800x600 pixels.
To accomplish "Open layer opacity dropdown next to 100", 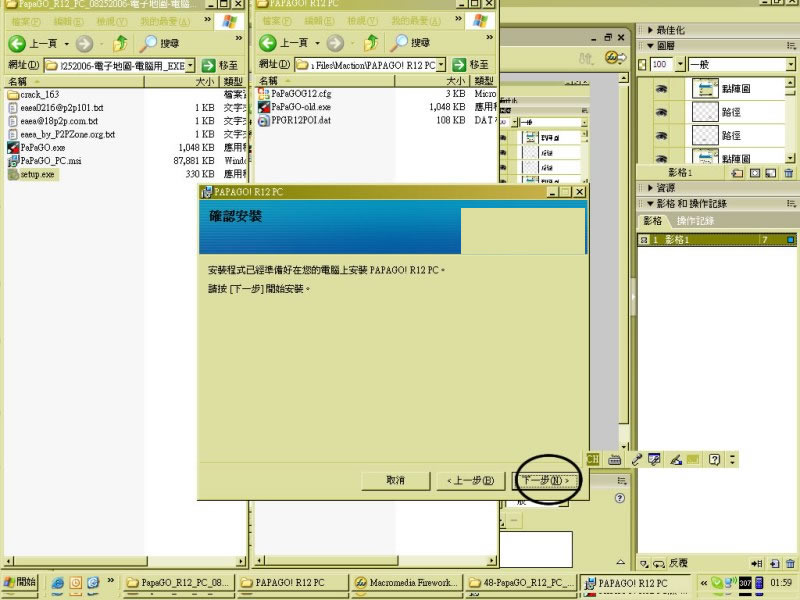I will tap(680, 64).
